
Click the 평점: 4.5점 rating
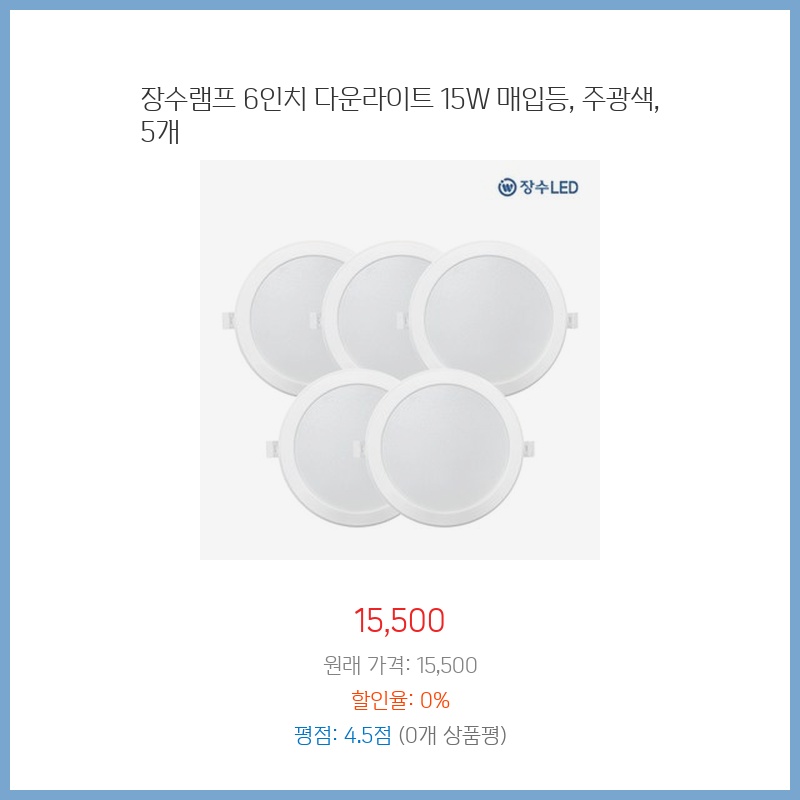click(x=342, y=735)
